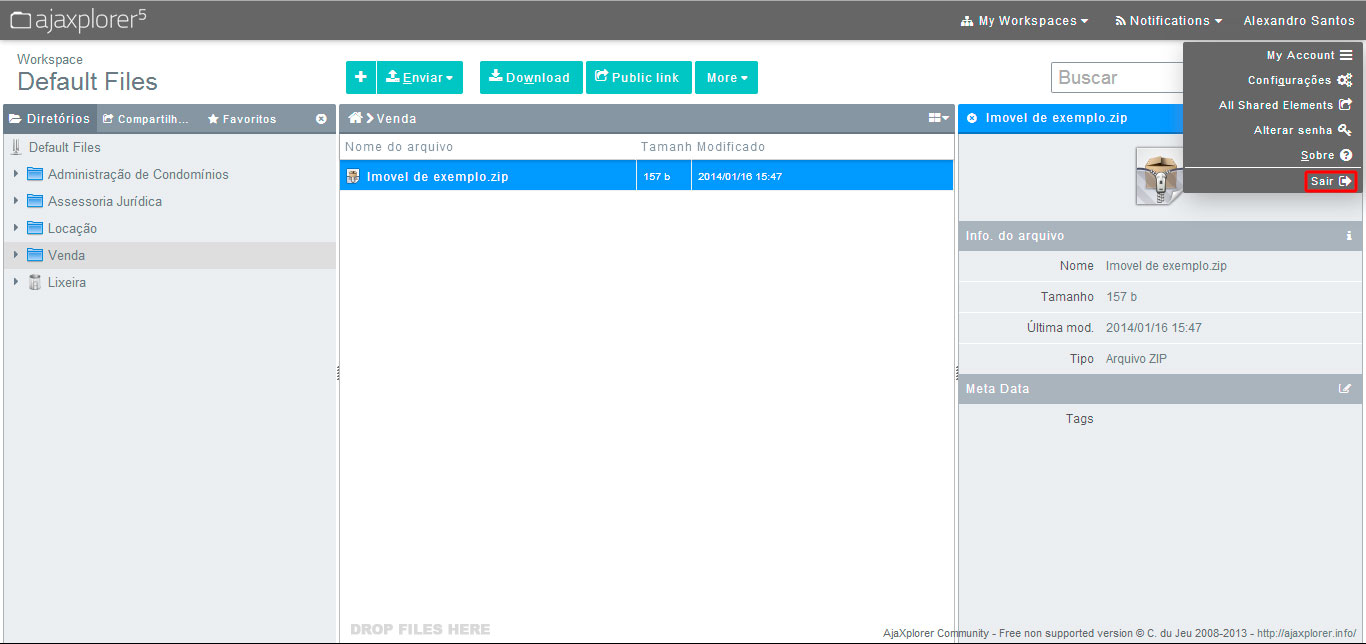Expand the Administração de Condomínios folder
This screenshot has height=644, width=1366.
click(16, 174)
